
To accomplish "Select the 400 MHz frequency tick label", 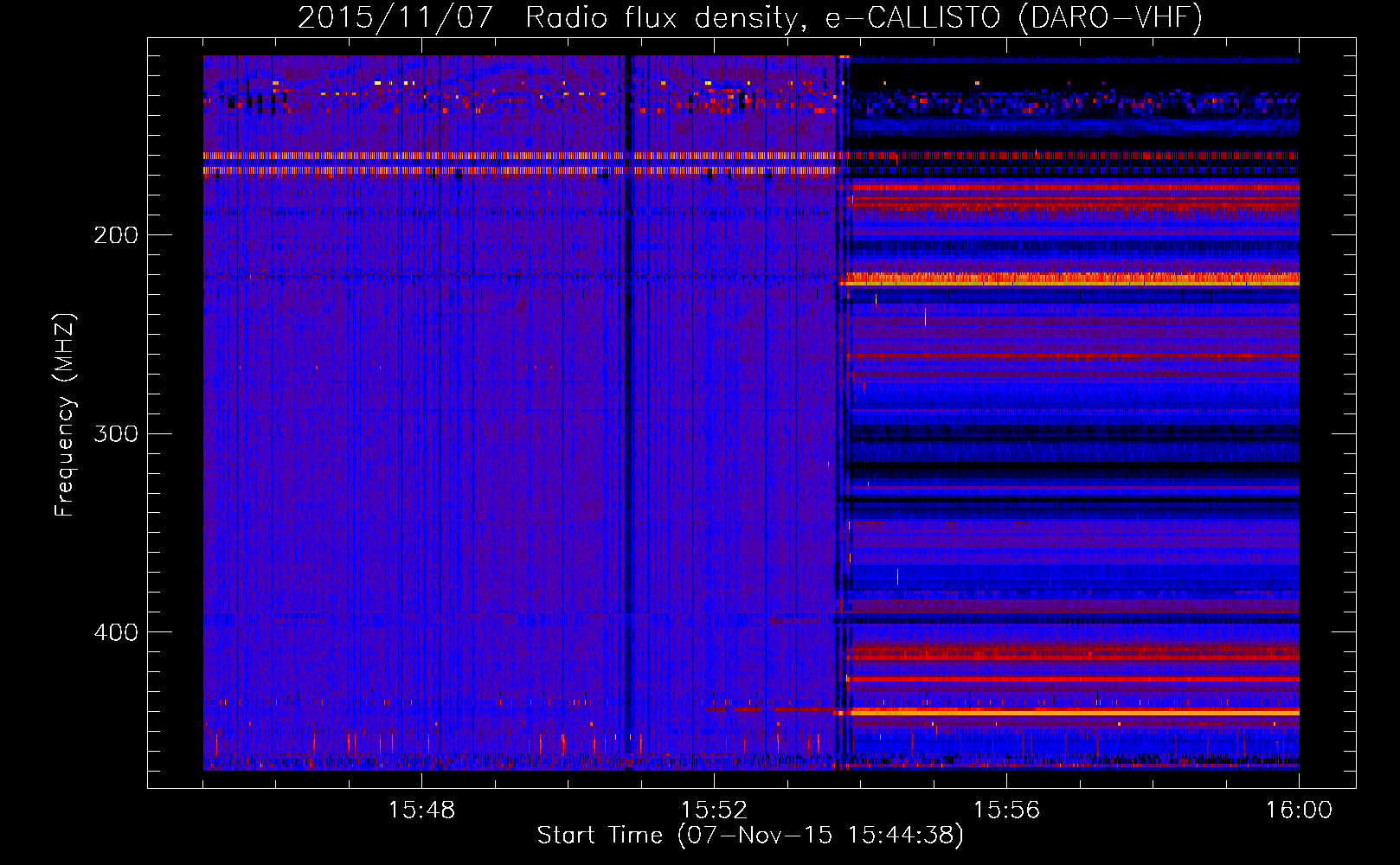I will (x=116, y=632).
